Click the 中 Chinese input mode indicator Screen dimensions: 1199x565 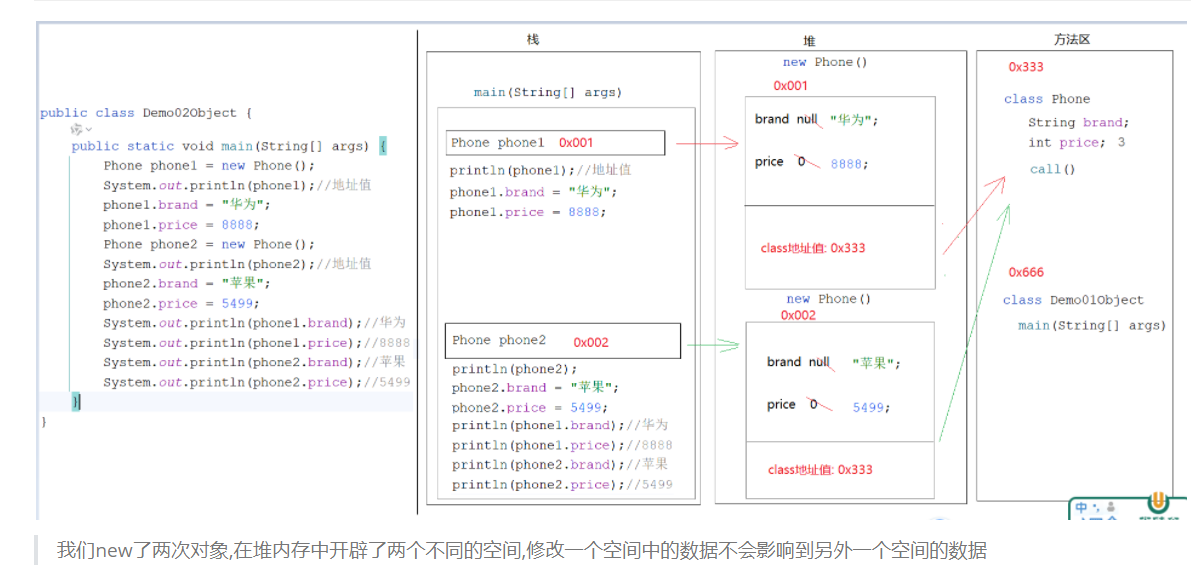pos(1082,509)
